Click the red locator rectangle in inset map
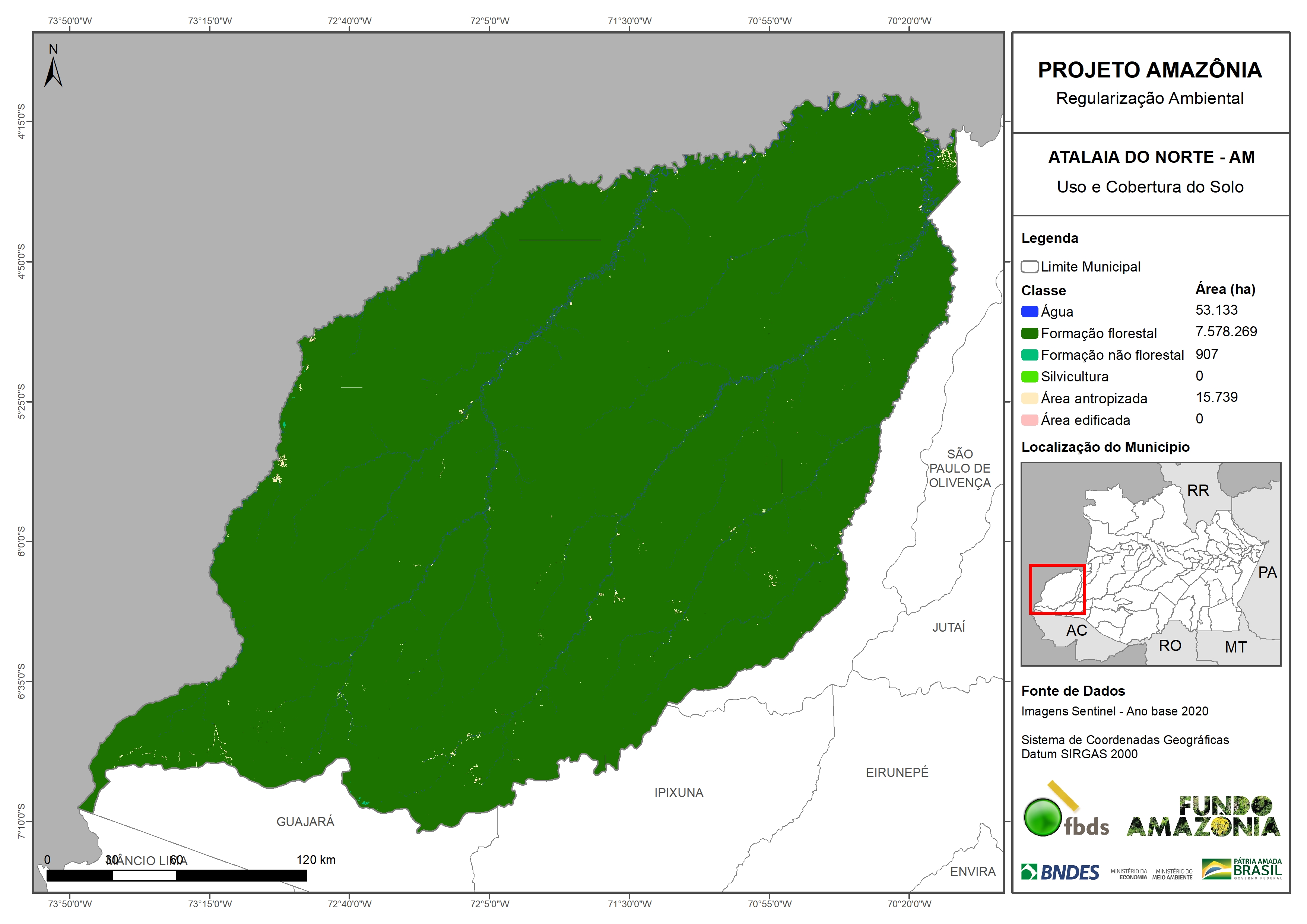This screenshot has height=924, width=1307. tap(1057, 589)
